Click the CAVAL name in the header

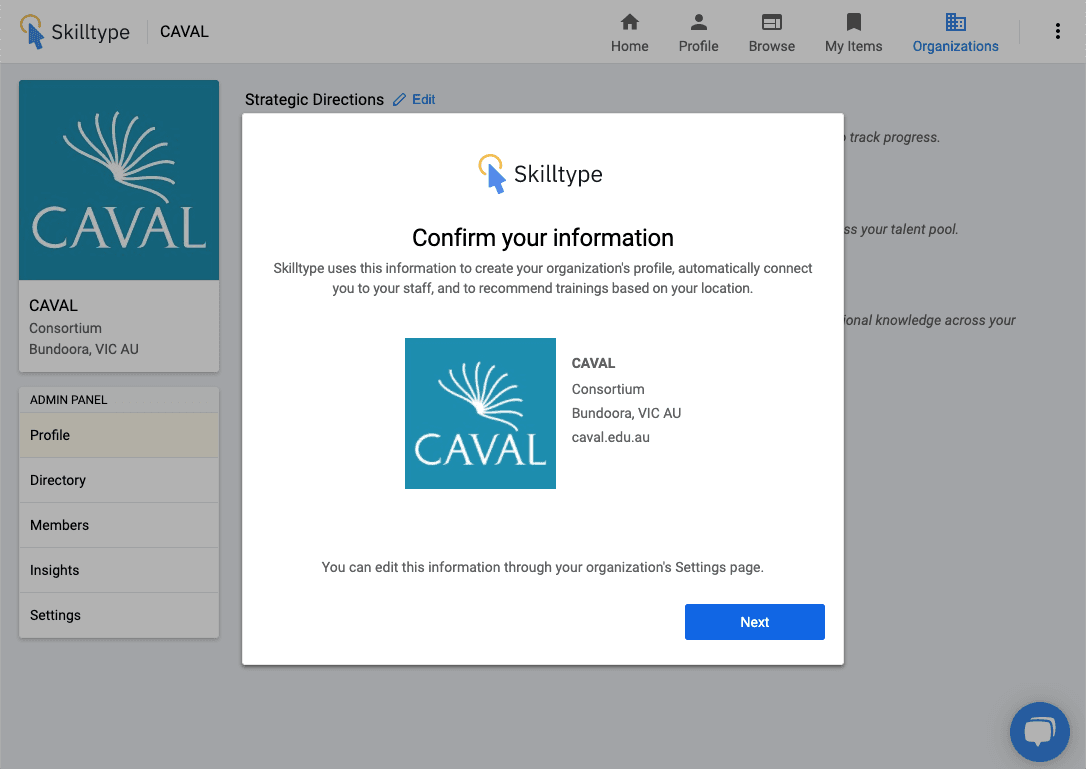pos(184,32)
